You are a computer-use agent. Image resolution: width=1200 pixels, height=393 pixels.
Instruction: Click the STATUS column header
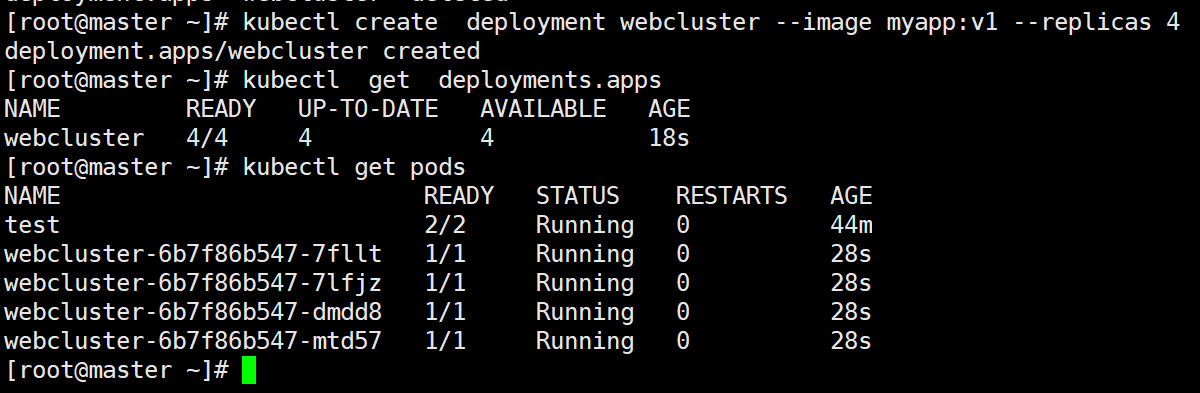coord(578,196)
